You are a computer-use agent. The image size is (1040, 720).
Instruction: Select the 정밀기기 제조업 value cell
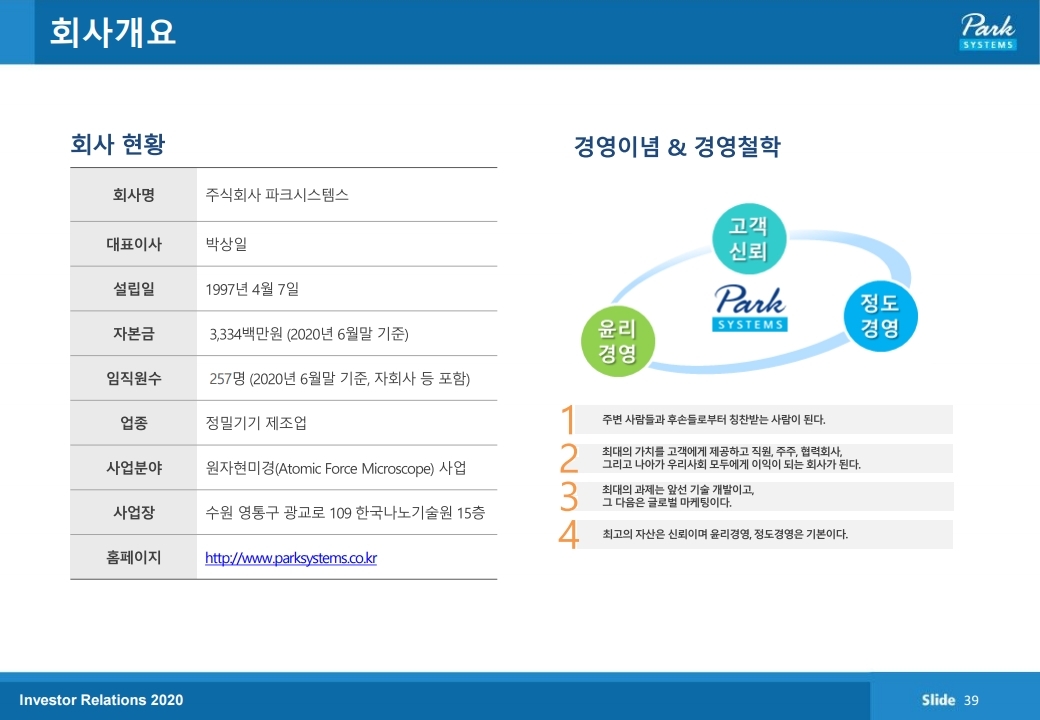pyautogui.click(x=347, y=423)
